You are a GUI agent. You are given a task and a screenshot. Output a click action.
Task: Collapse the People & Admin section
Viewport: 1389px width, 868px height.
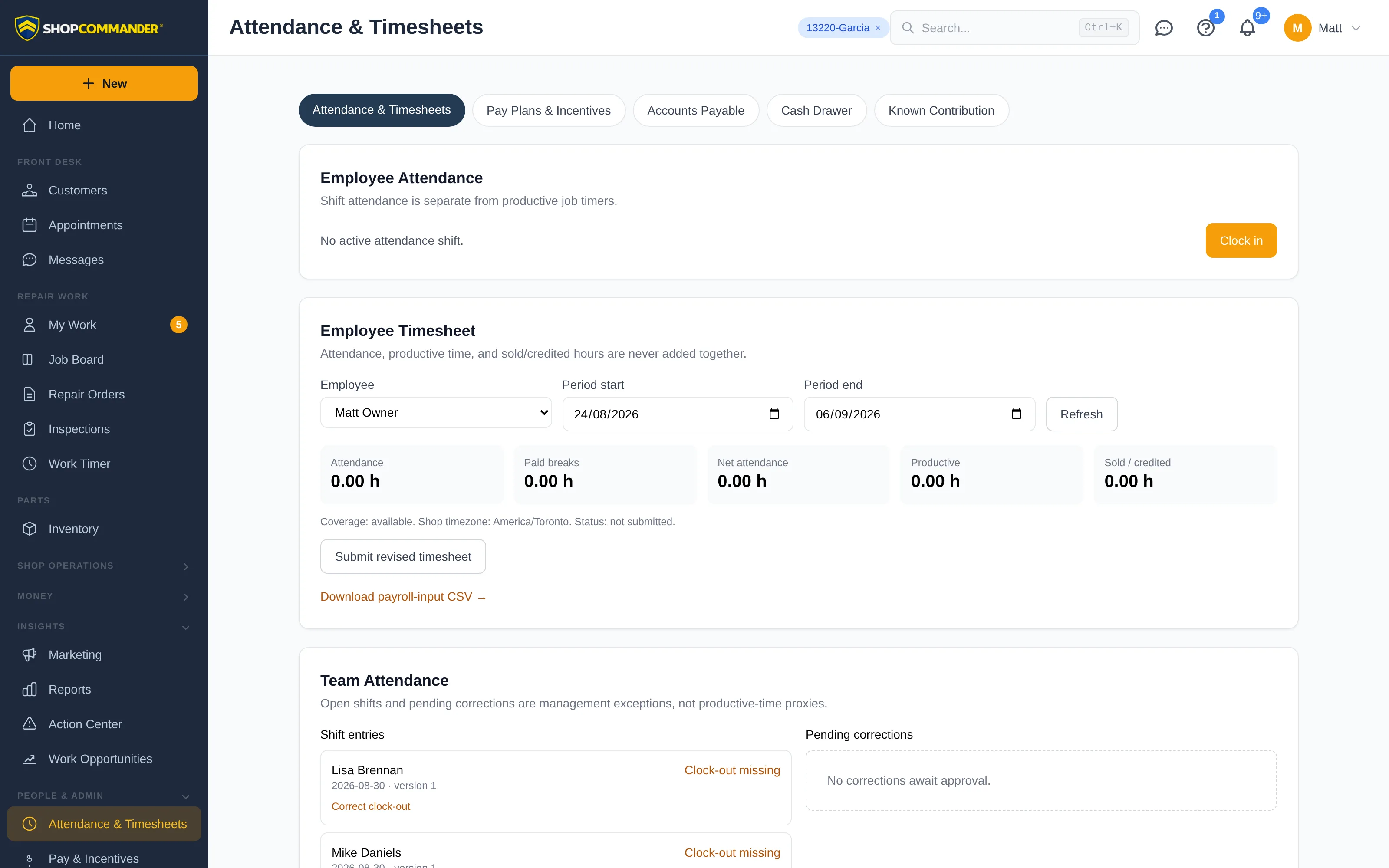104,796
